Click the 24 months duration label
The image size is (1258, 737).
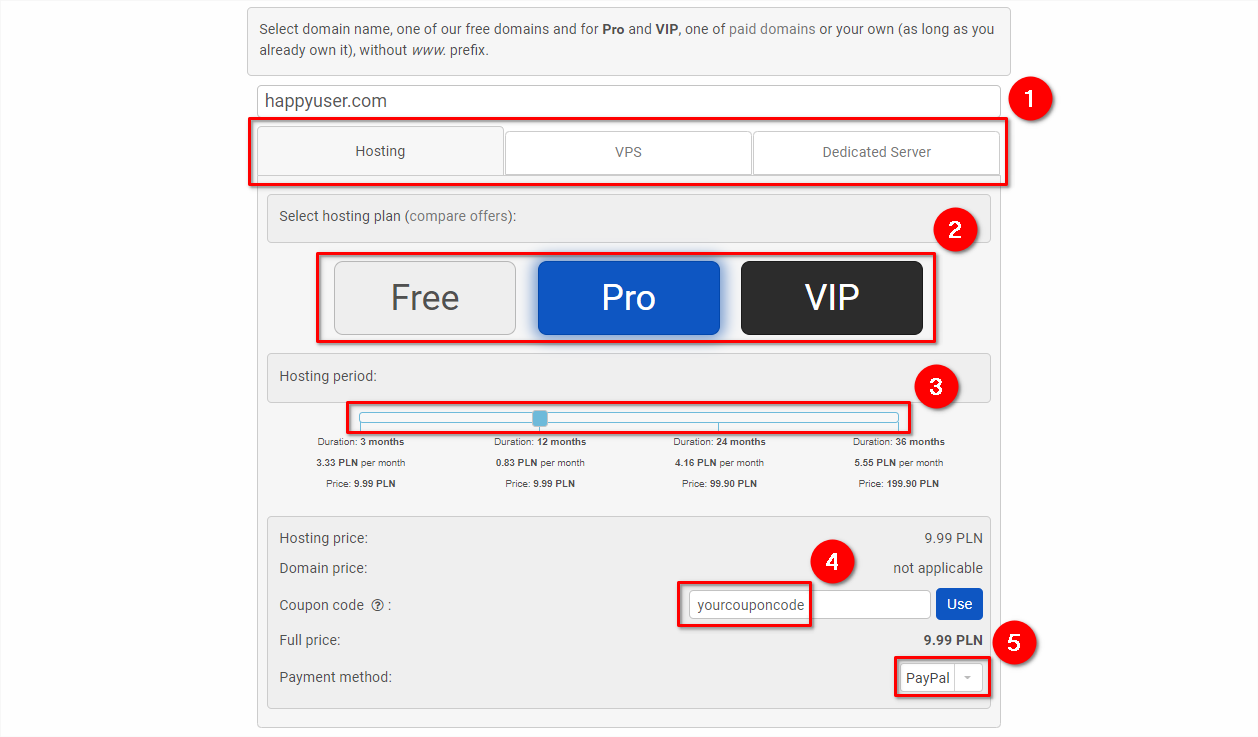tap(719, 442)
